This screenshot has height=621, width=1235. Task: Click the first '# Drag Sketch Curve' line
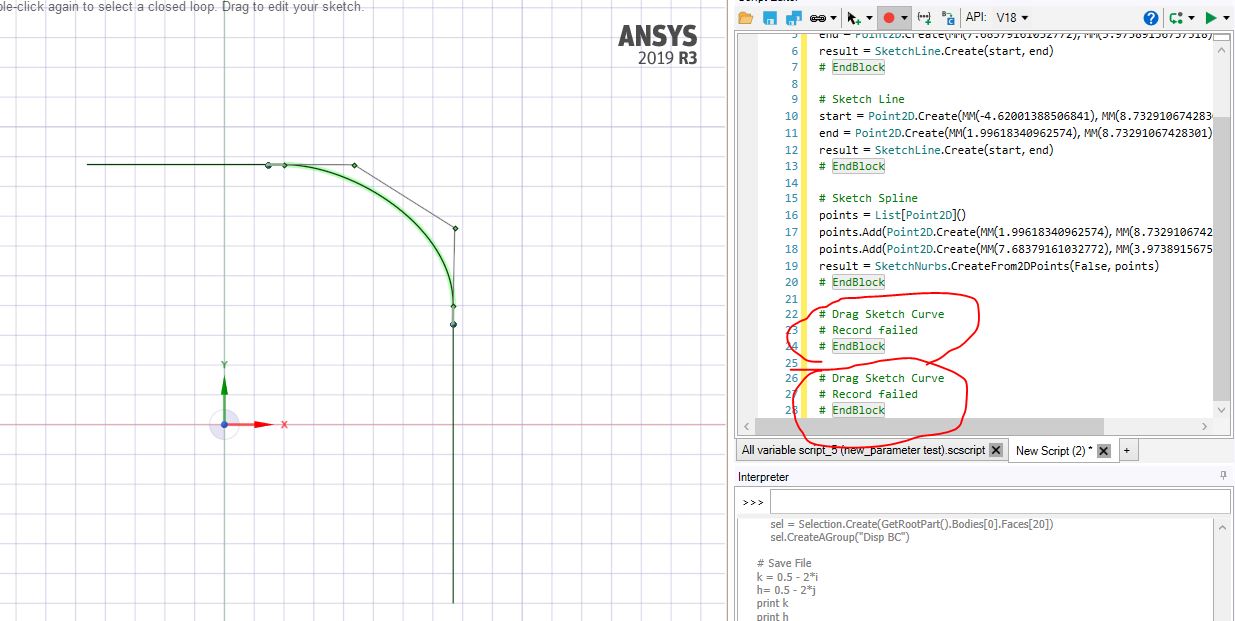click(x=881, y=314)
